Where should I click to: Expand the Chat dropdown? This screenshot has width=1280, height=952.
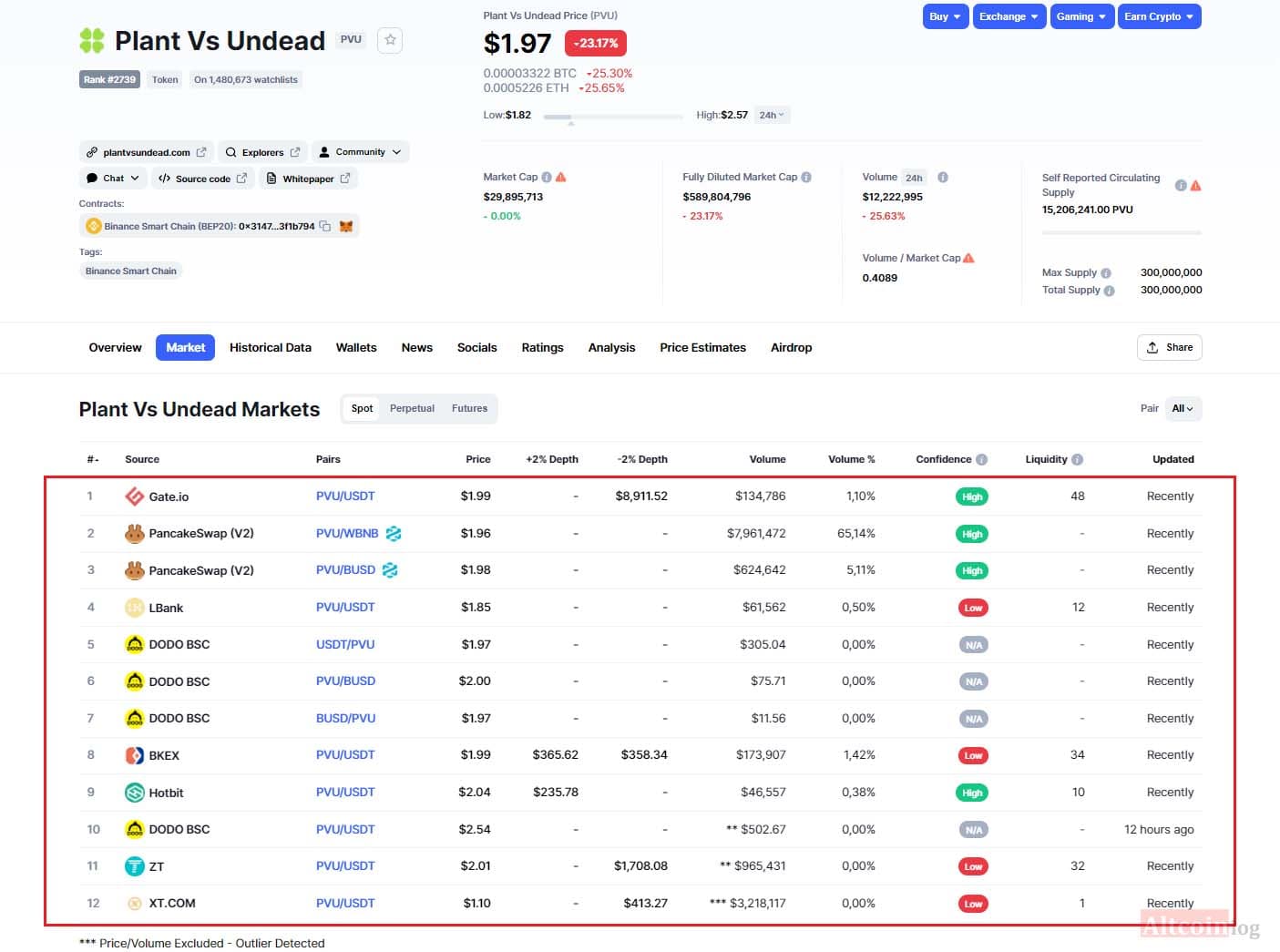click(x=112, y=179)
